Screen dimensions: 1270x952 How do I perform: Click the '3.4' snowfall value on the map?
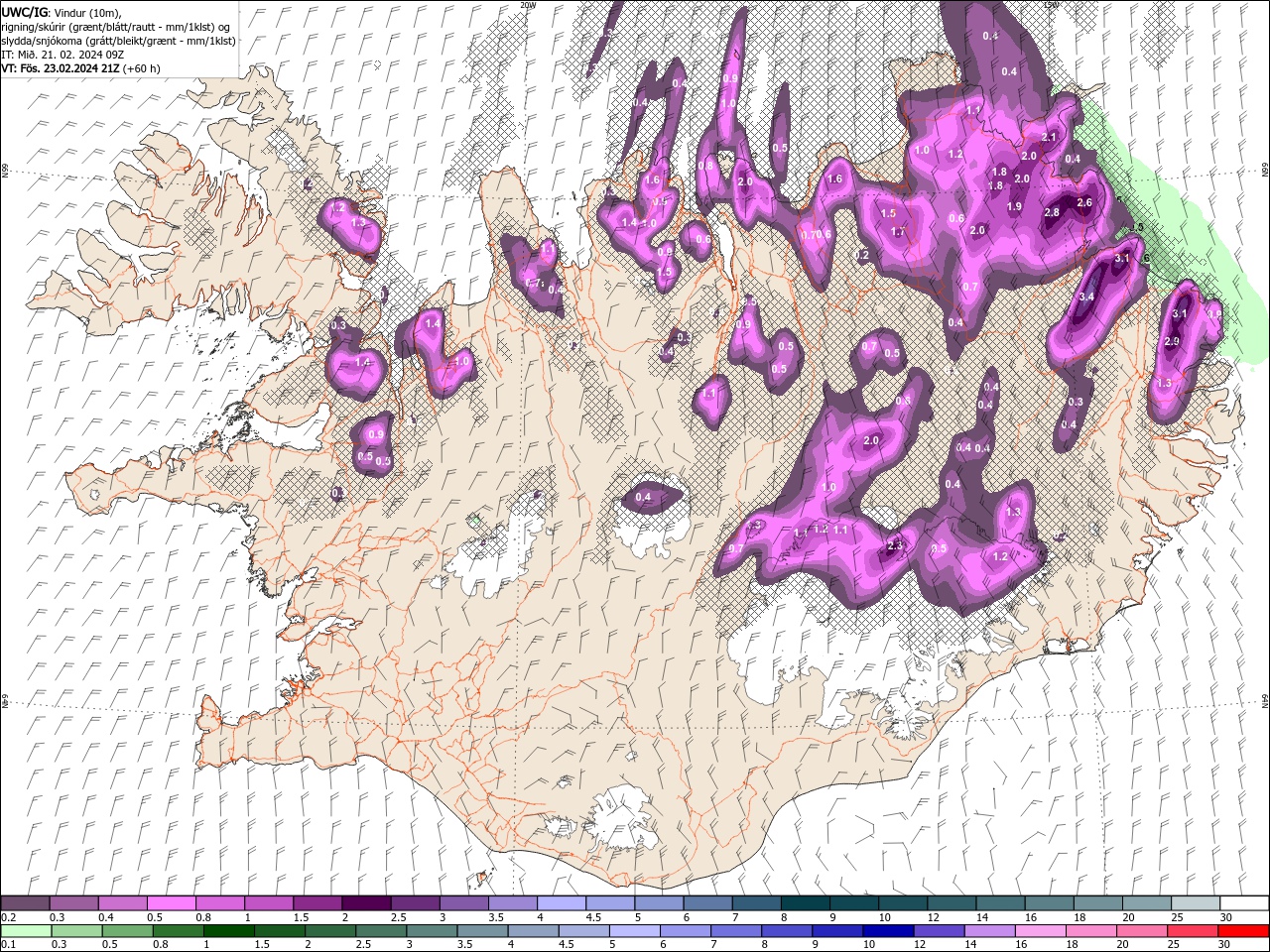click(x=1086, y=297)
